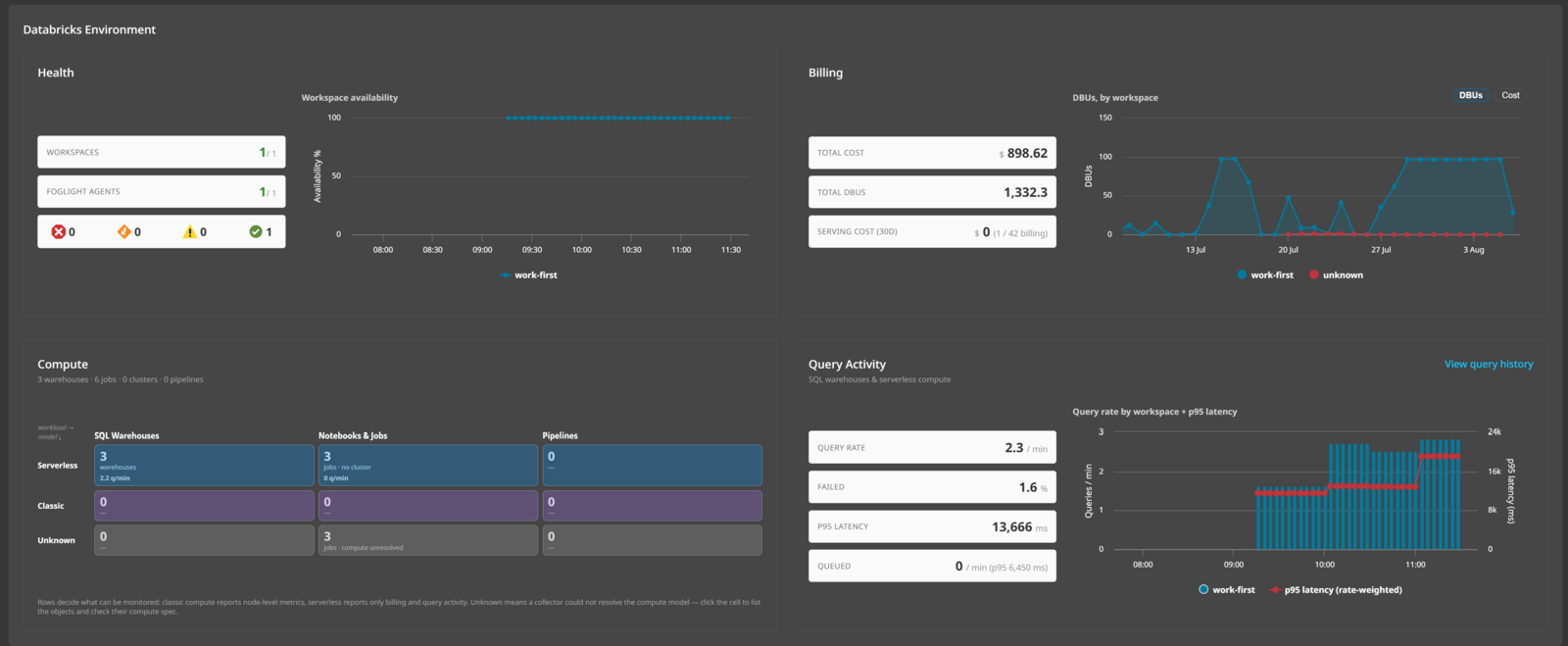
Task: Open the Unknown Pipelines cell
Action: (653, 540)
